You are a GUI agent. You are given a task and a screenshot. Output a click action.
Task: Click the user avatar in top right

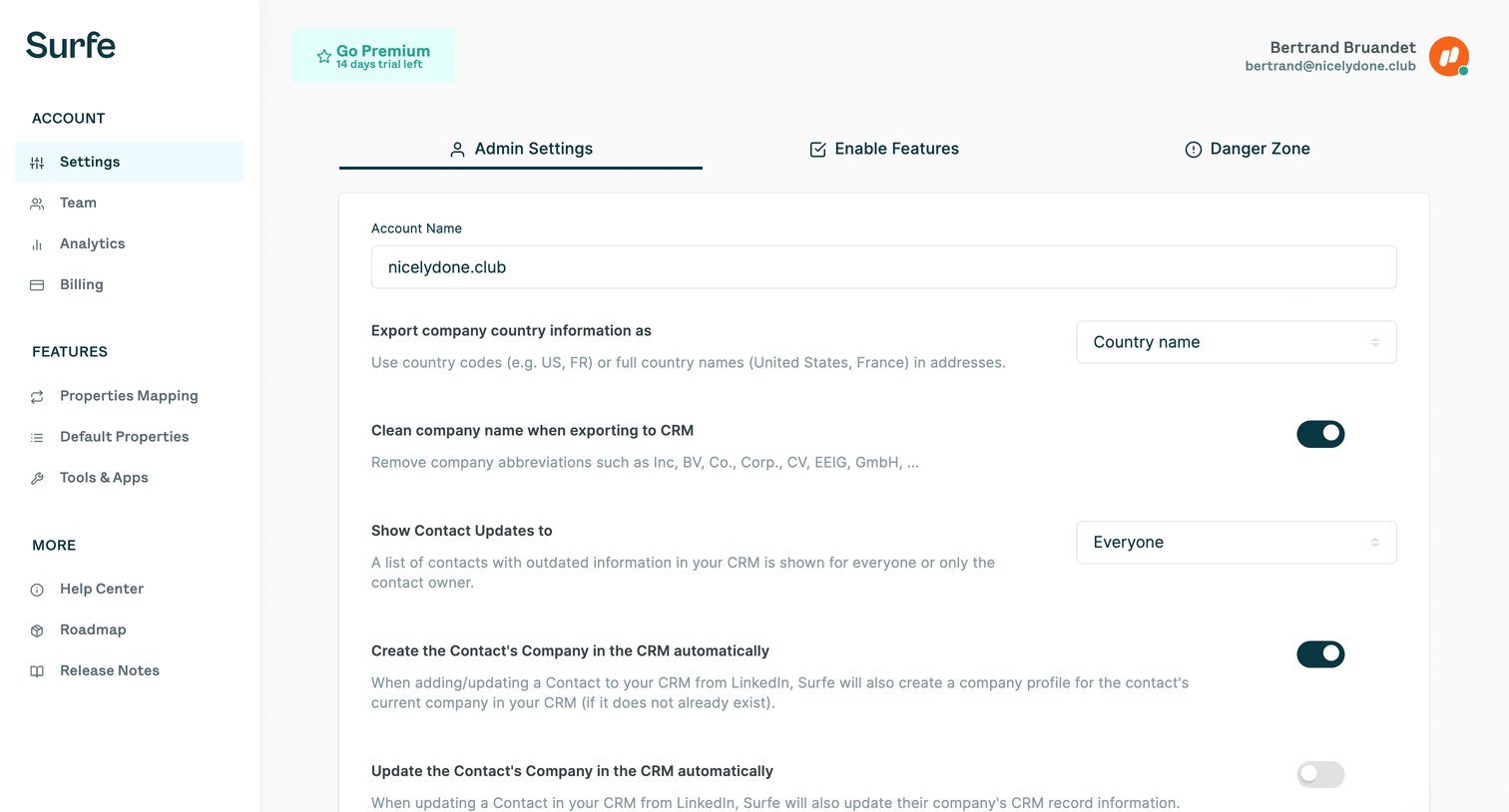tap(1448, 57)
